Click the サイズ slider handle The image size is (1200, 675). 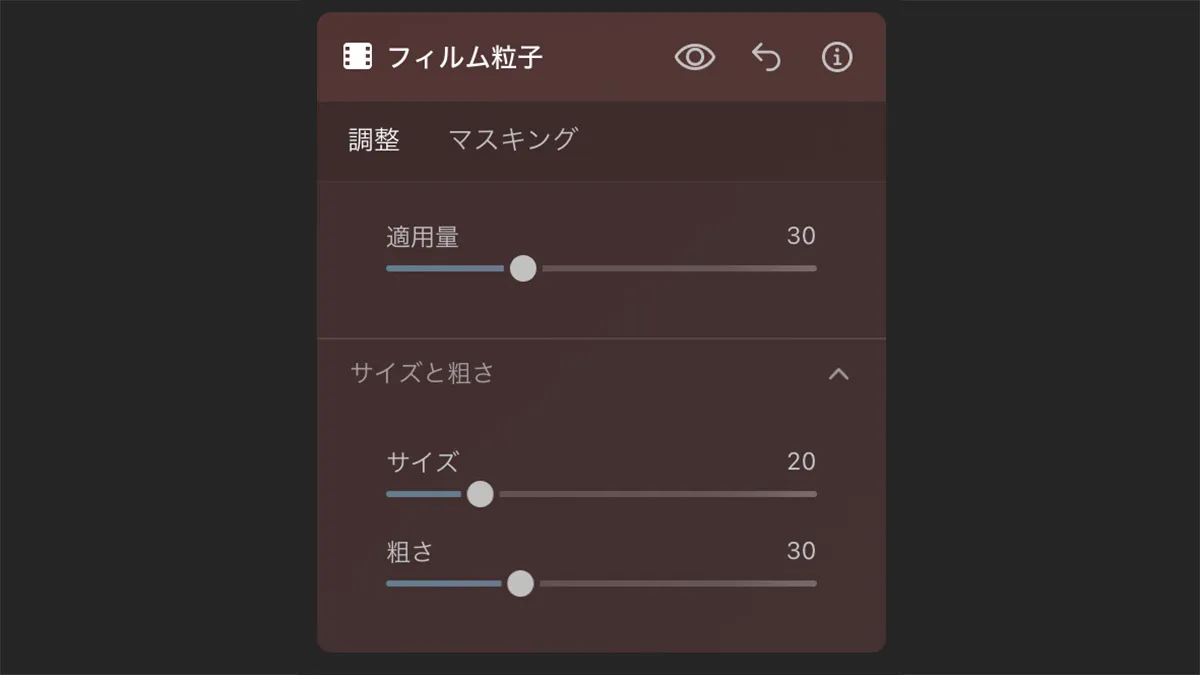pyautogui.click(x=481, y=494)
